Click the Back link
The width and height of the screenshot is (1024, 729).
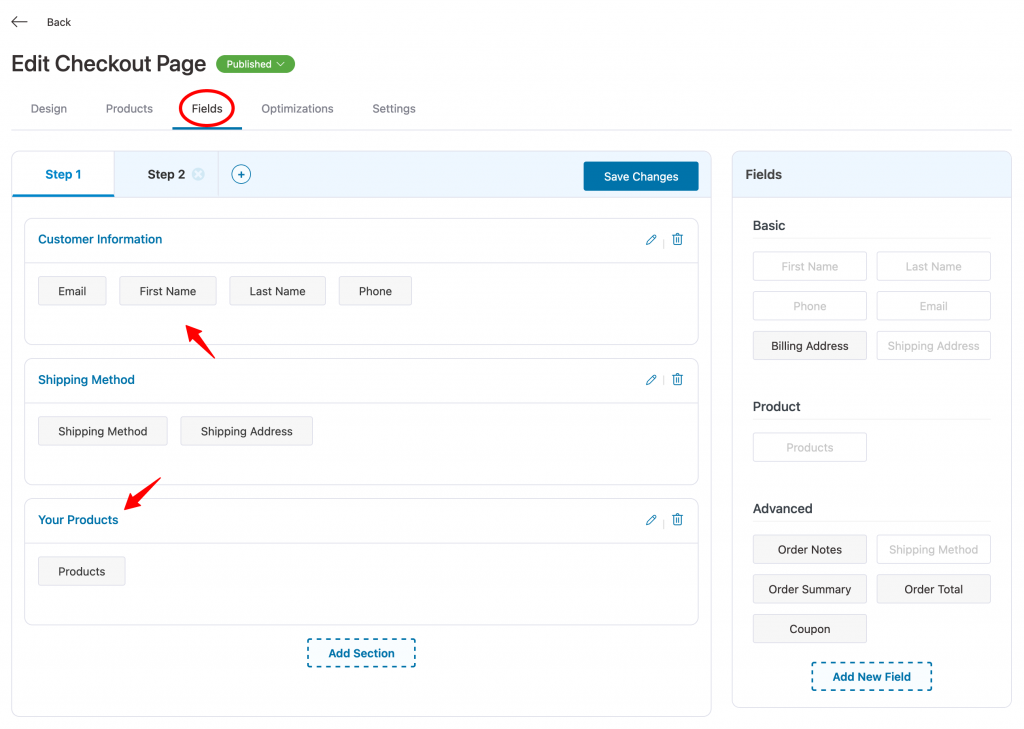(59, 22)
